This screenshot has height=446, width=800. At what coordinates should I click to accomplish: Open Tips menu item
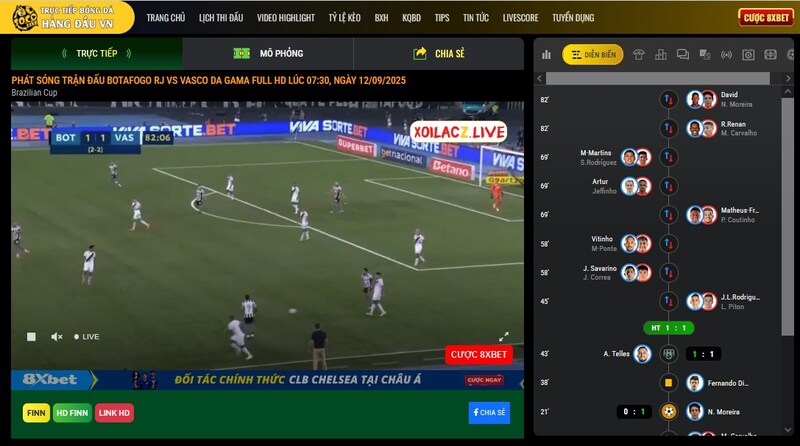(x=442, y=18)
